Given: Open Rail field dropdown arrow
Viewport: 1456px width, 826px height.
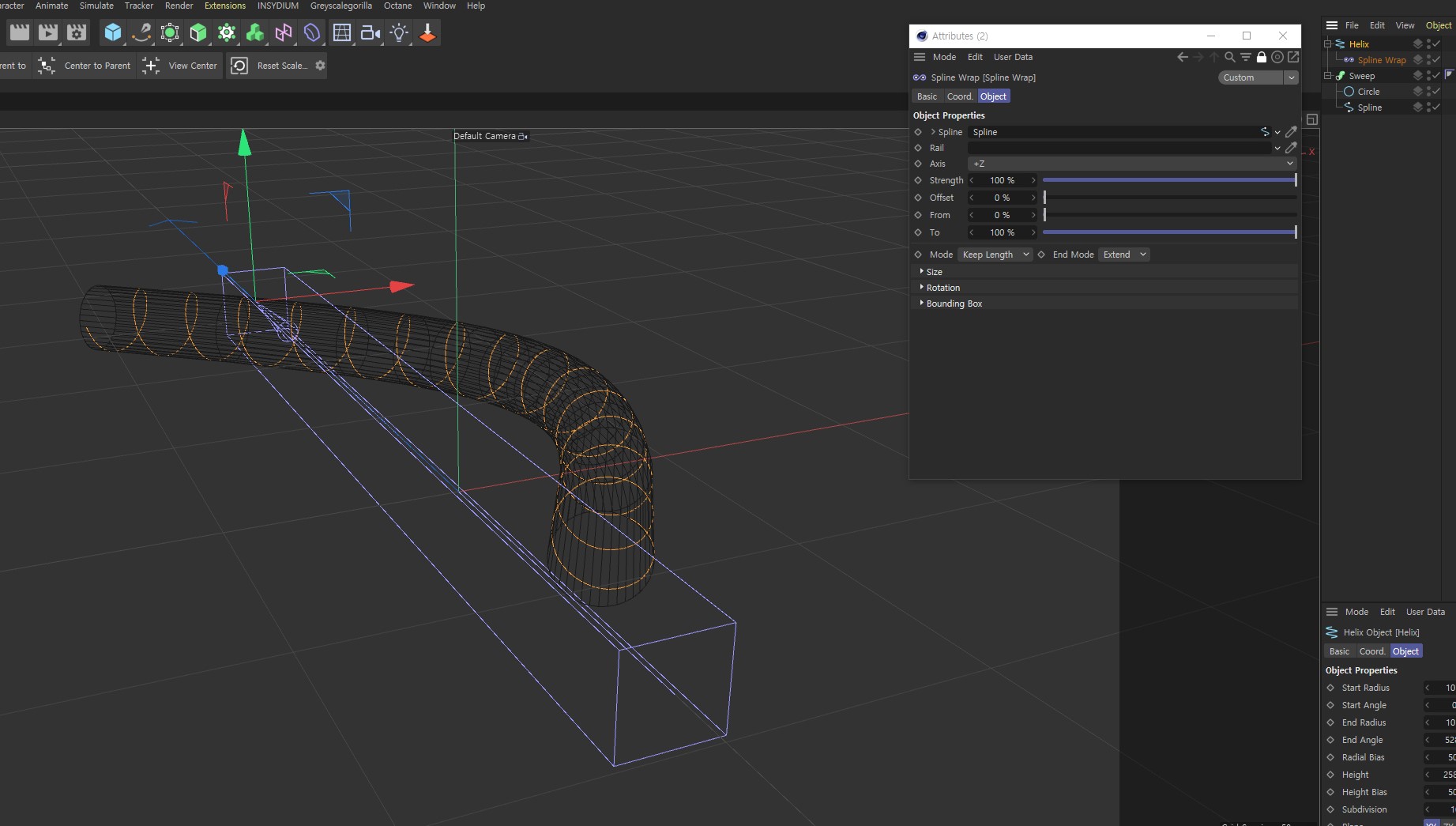Looking at the screenshot, I should click(1277, 148).
